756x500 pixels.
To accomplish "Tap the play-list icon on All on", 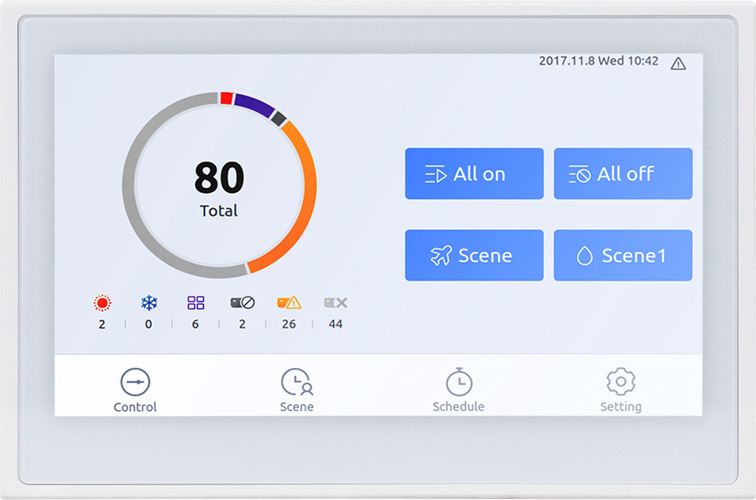I will tap(436, 174).
